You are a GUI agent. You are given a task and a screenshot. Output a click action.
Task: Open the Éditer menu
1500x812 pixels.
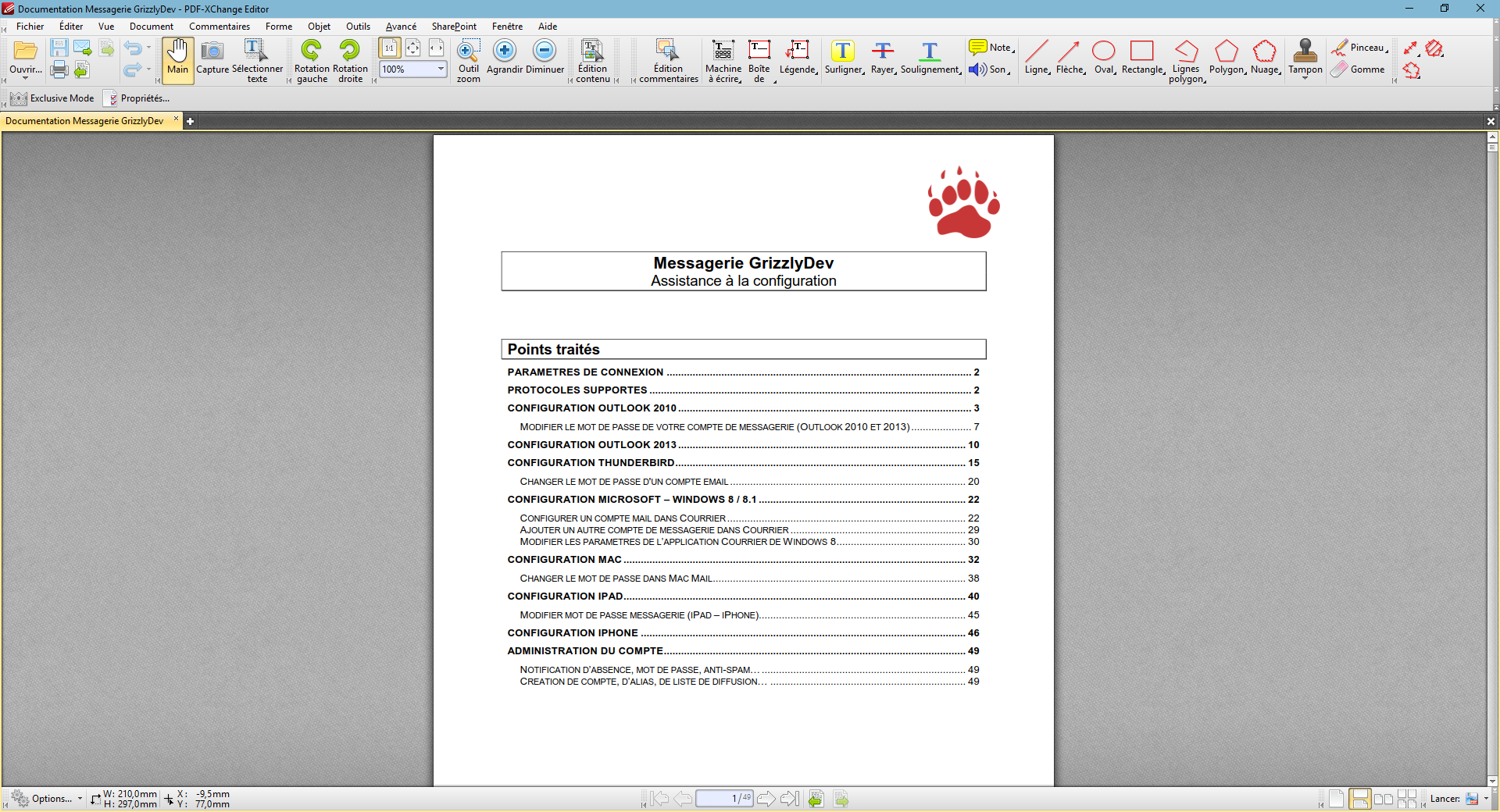[x=71, y=27]
